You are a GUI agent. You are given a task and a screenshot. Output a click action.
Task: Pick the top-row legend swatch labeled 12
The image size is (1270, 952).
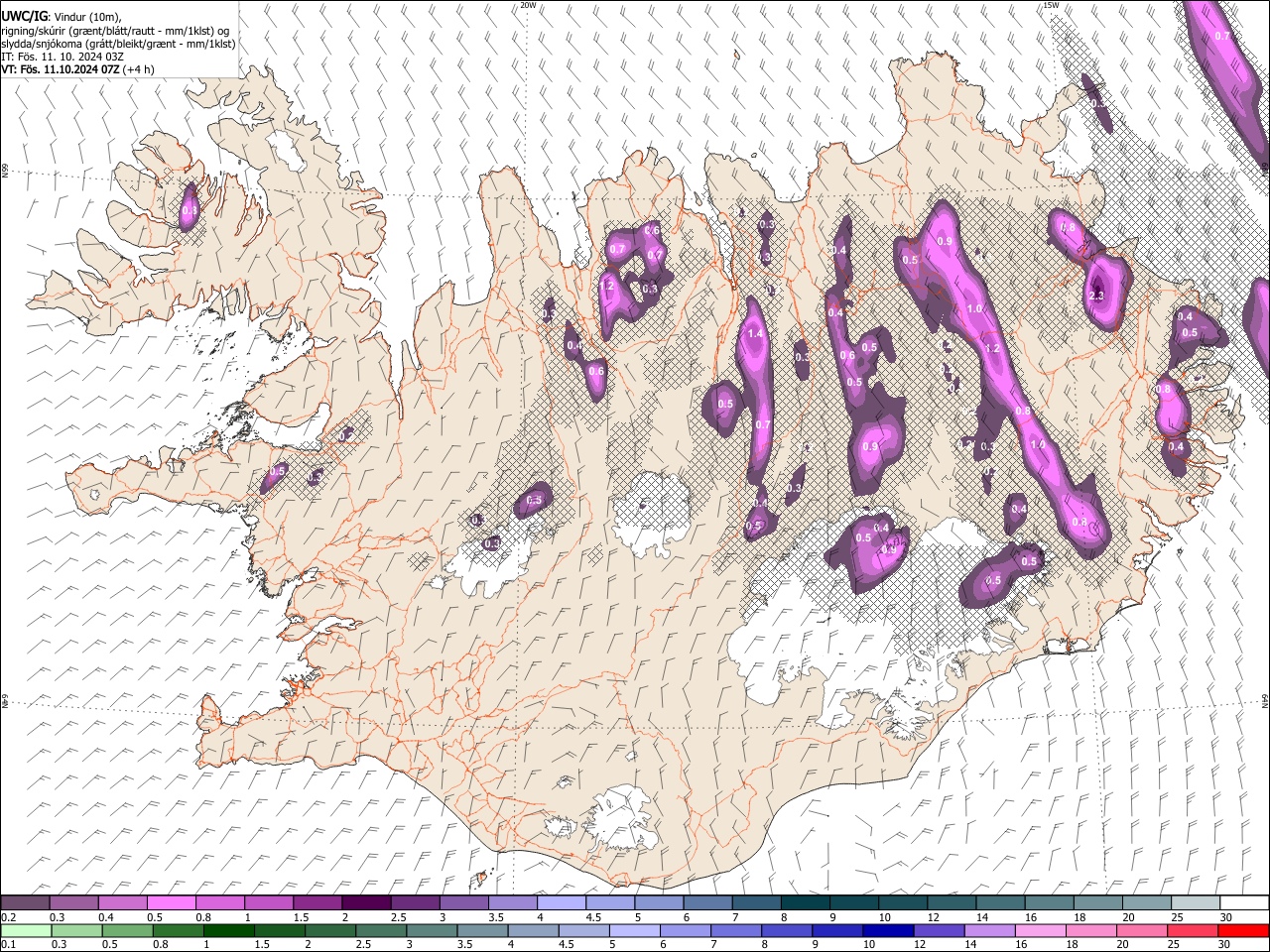click(x=952, y=902)
